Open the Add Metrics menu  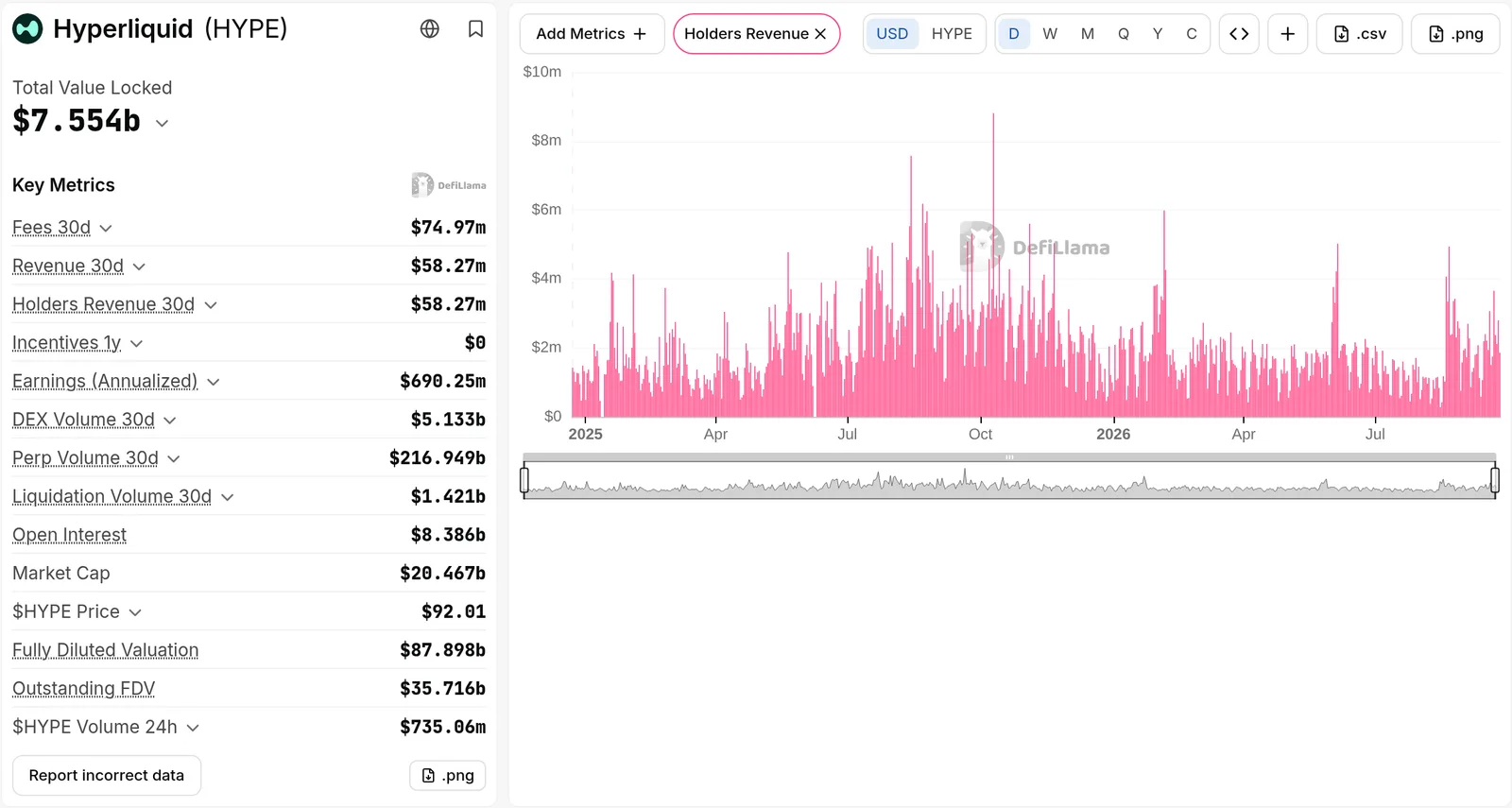[592, 34]
